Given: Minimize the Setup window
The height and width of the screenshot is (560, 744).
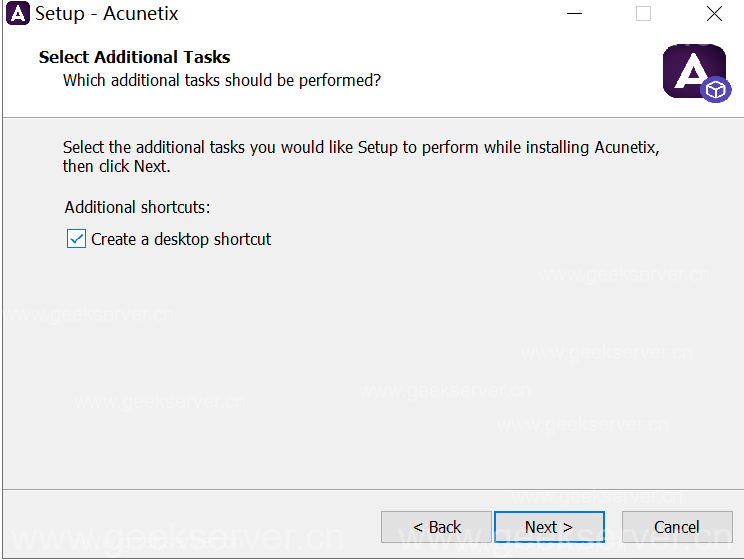Looking at the screenshot, I should point(574,14).
